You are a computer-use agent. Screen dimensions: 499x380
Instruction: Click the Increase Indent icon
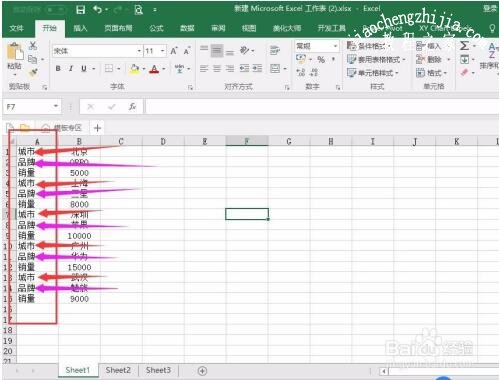pyautogui.click(x=257, y=69)
